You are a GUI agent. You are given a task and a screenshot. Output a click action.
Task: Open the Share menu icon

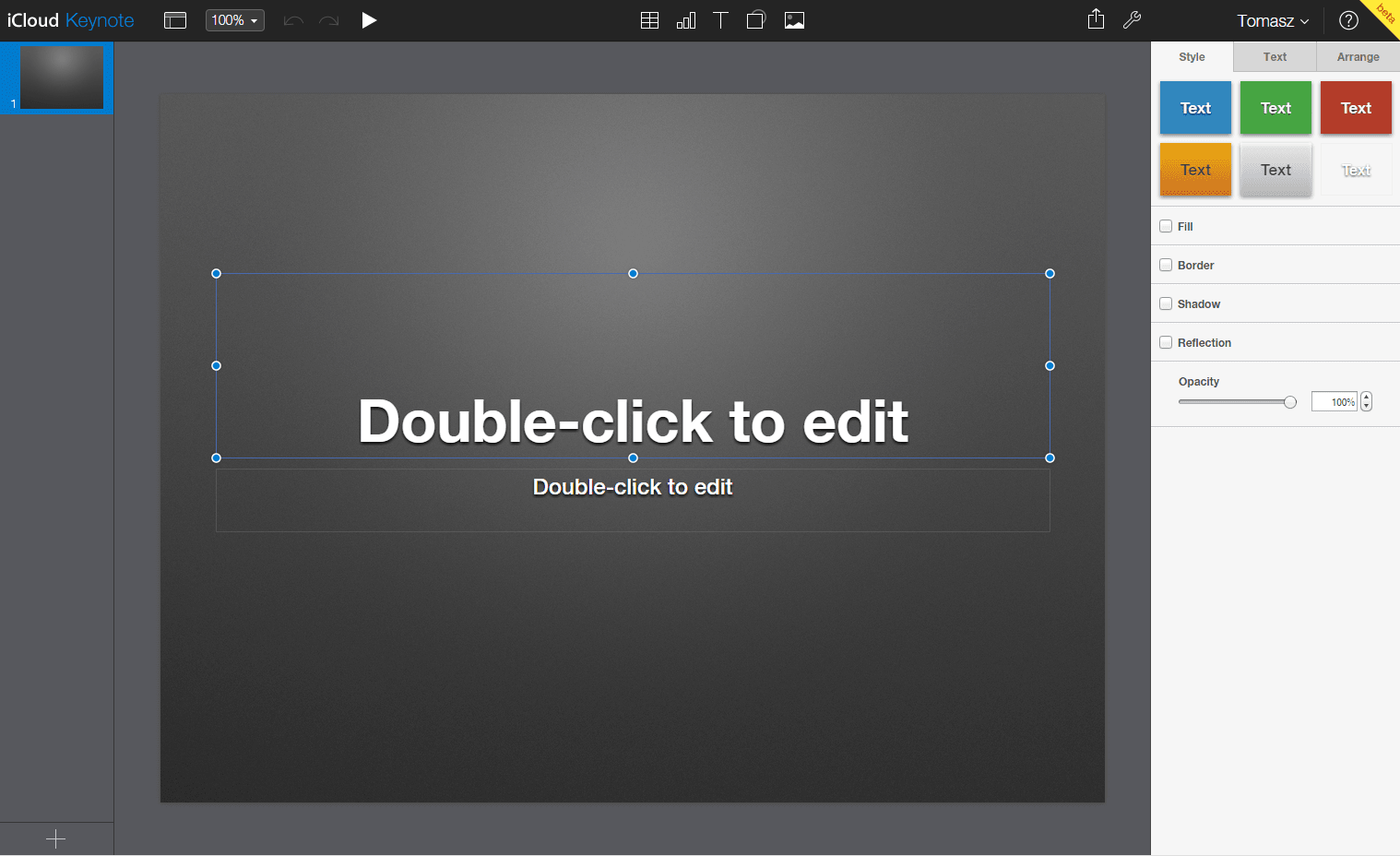(1096, 19)
